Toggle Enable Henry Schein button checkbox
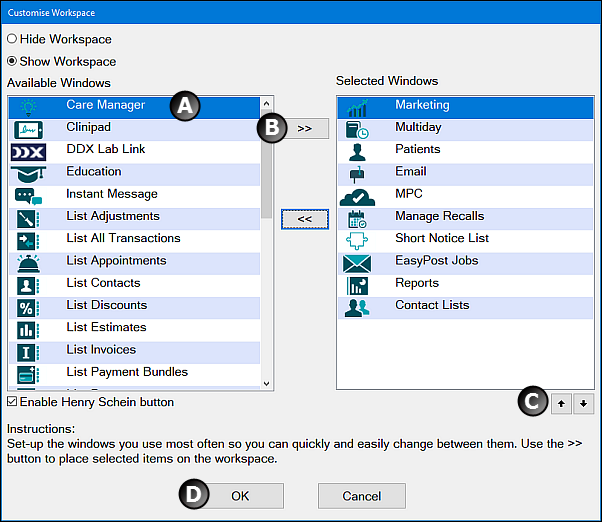Screen dimensions: 602x522 click(12, 402)
